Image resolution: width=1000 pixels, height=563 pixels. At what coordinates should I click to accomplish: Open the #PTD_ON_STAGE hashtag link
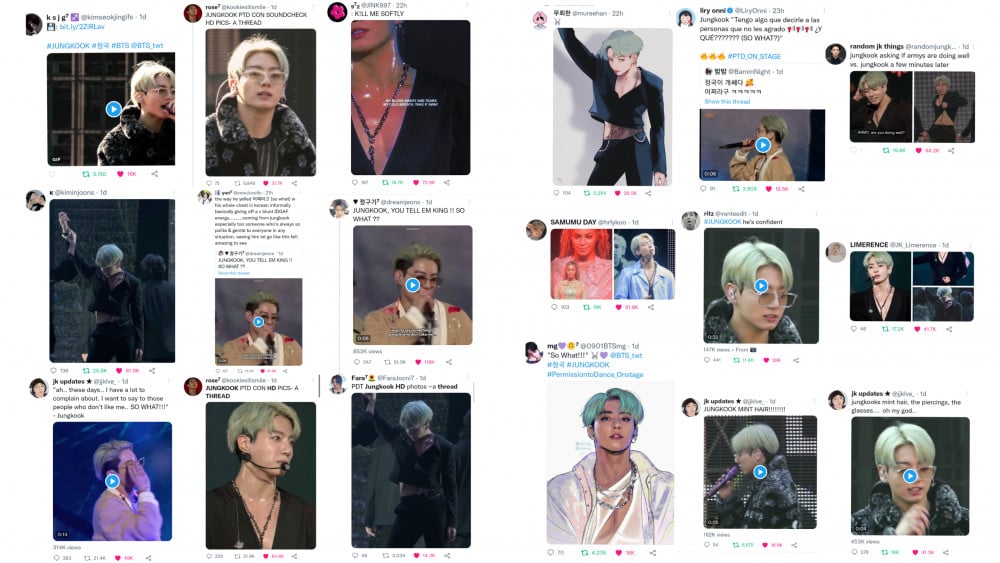(x=754, y=56)
